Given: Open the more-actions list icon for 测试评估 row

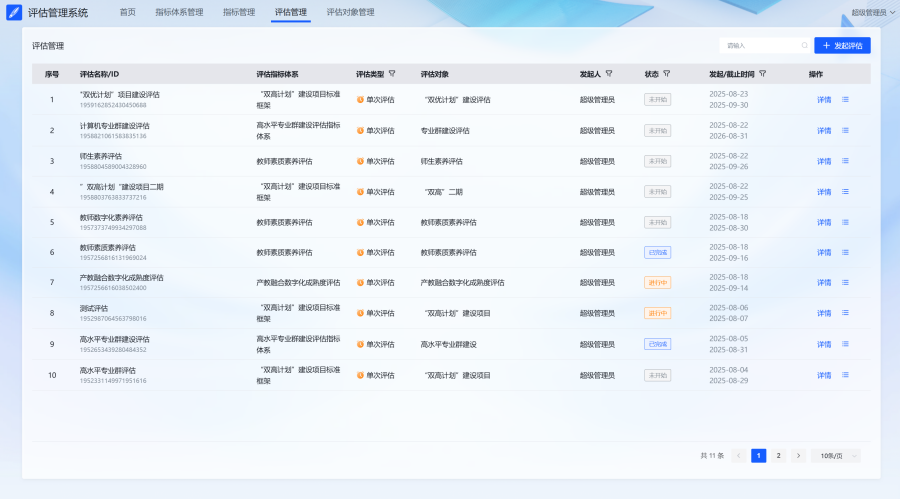Looking at the screenshot, I should [845, 314].
